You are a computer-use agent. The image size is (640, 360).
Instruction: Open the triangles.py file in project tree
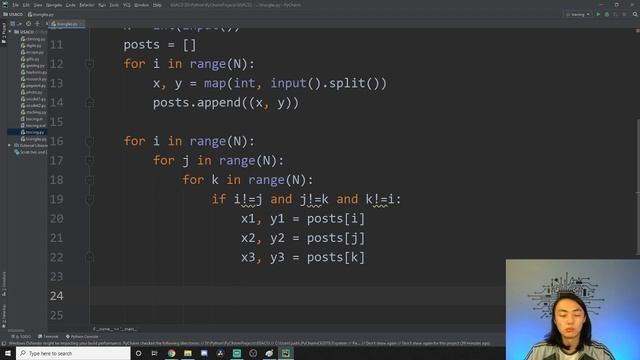click(x=33, y=139)
